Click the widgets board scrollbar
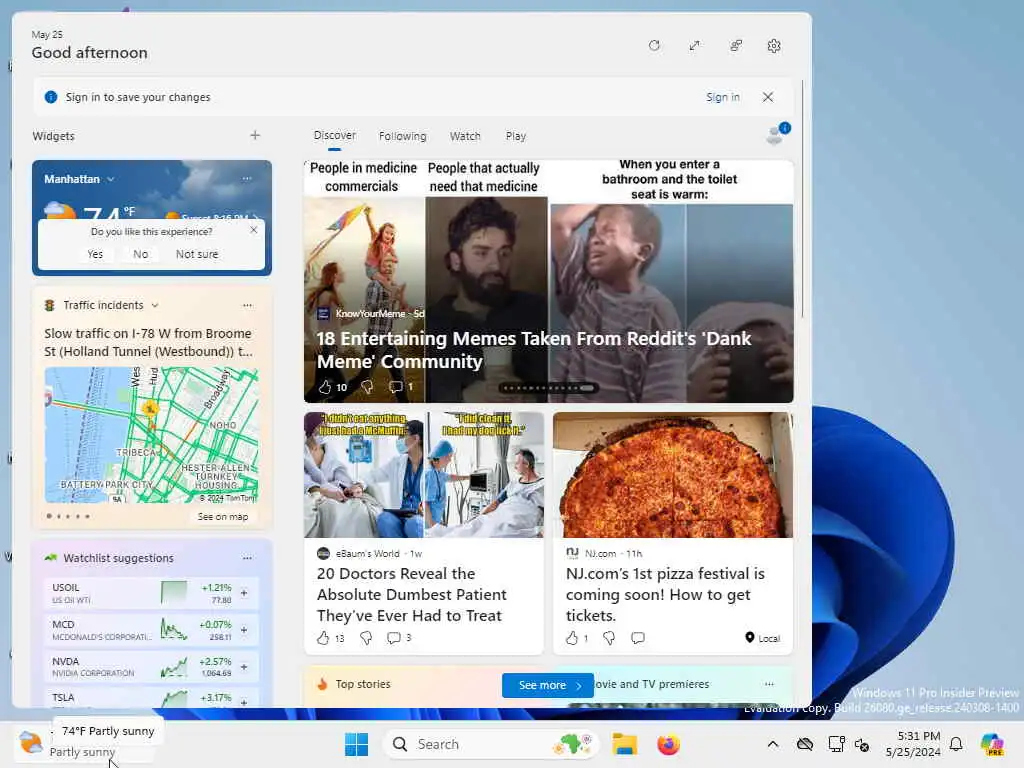The image size is (1024, 768). pyautogui.click(x=803, y=199)
